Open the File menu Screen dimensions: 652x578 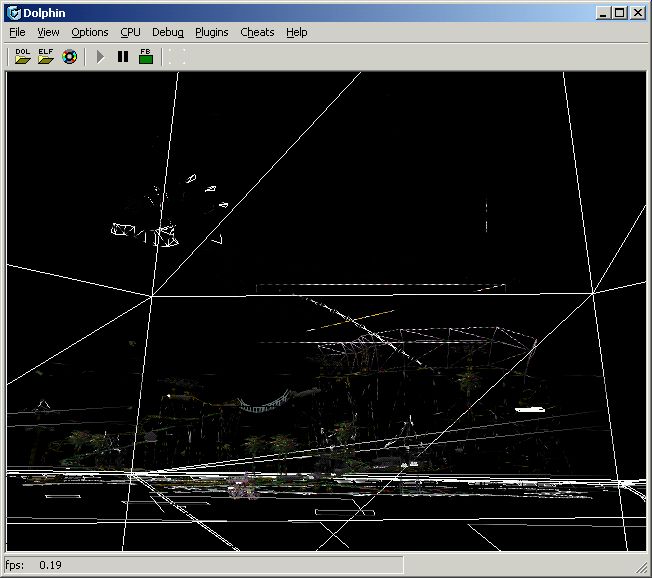click(17, 32)
